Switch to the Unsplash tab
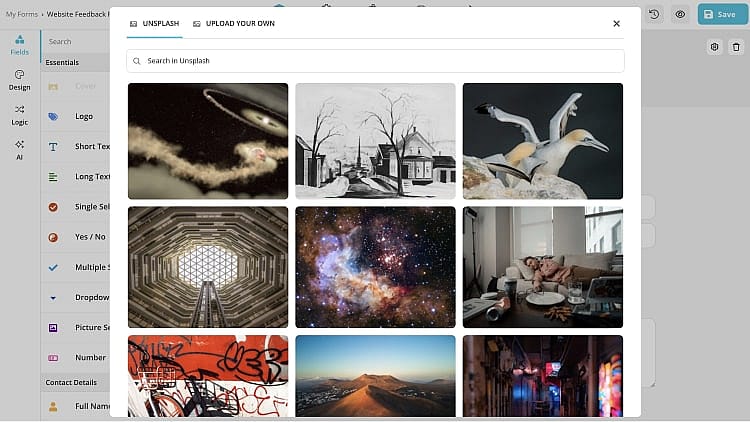This screenshot has height=422, width=750. (154, 23)
